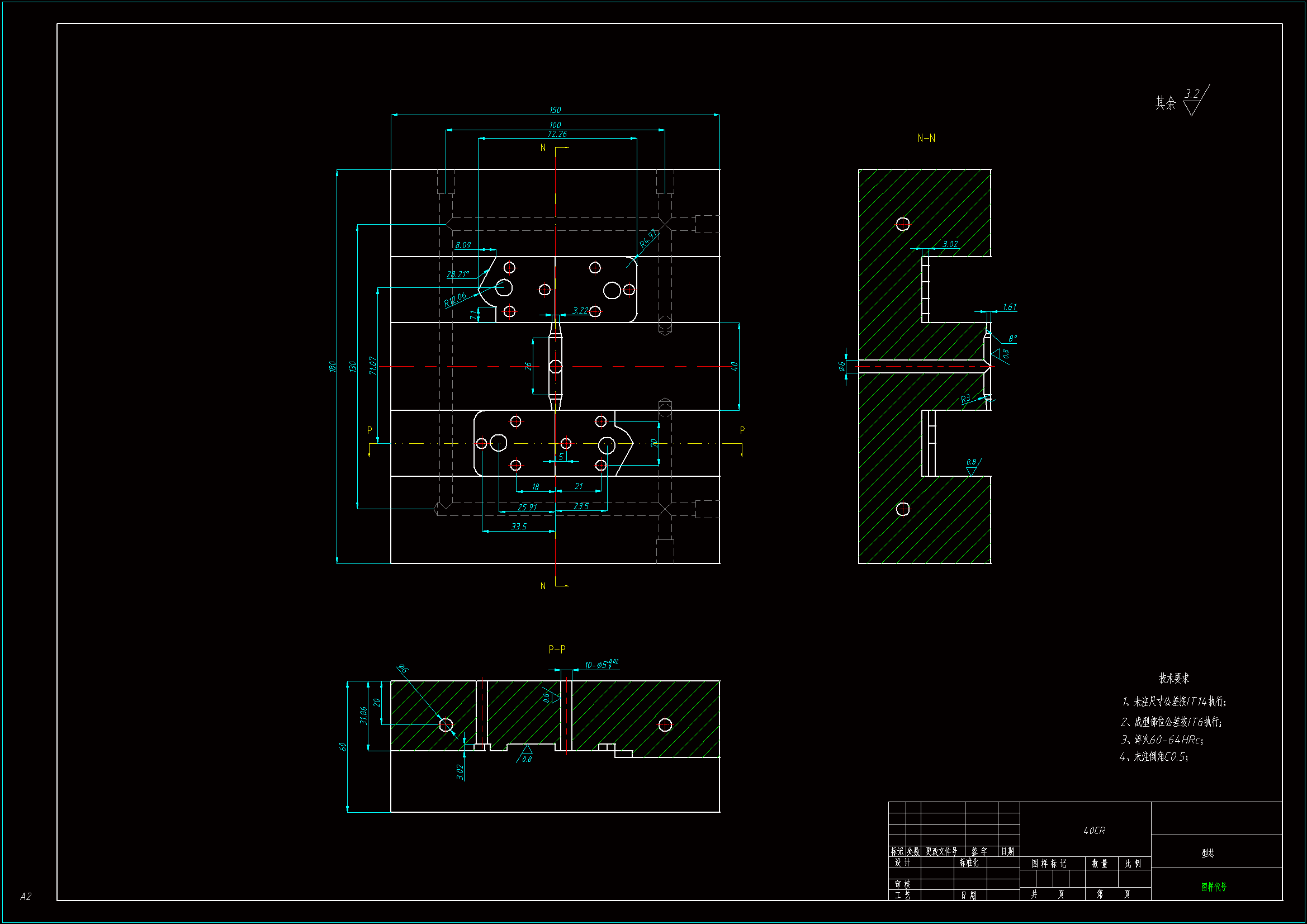This screenshot has height=924, width=1307.
Task: Click the 型芯 part name cell
Action: (x=1207, y=853)
